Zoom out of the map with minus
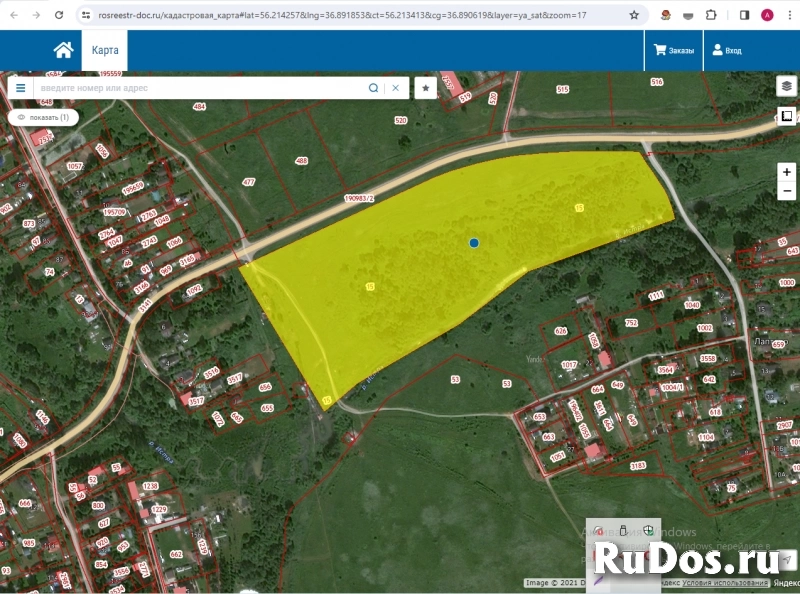Screen dimensions: 800x594 pyautogui.click(x=787, y=190)
